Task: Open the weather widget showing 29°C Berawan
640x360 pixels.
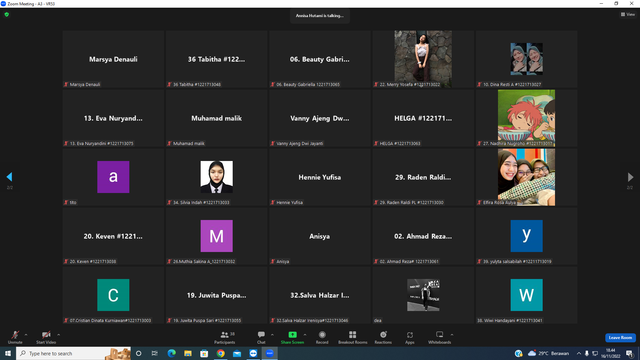Action: click(x=549, y=353)
